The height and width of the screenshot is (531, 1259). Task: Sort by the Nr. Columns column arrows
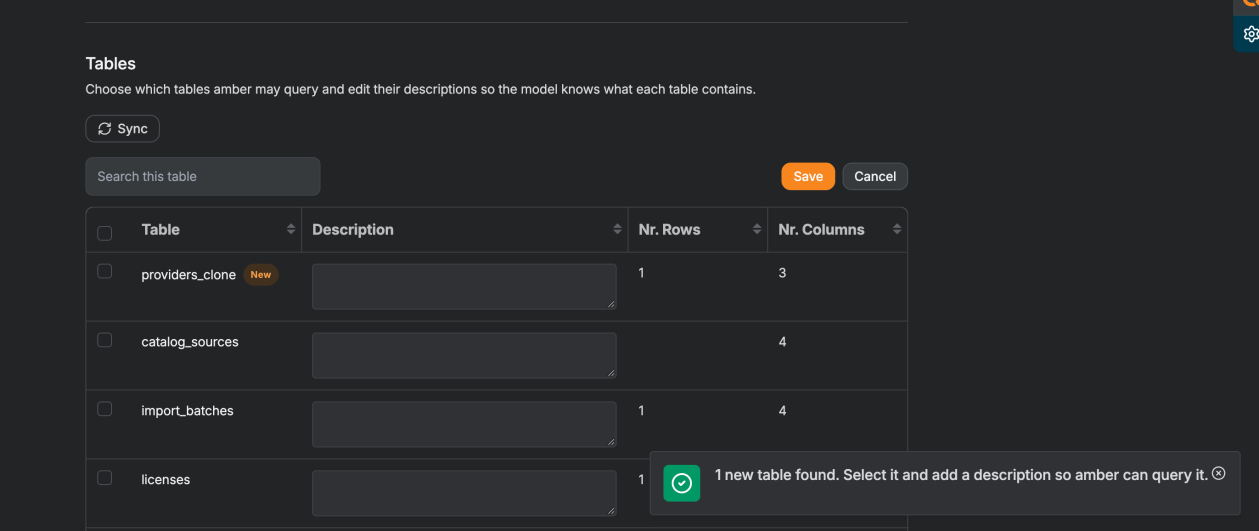pos(897,229)
